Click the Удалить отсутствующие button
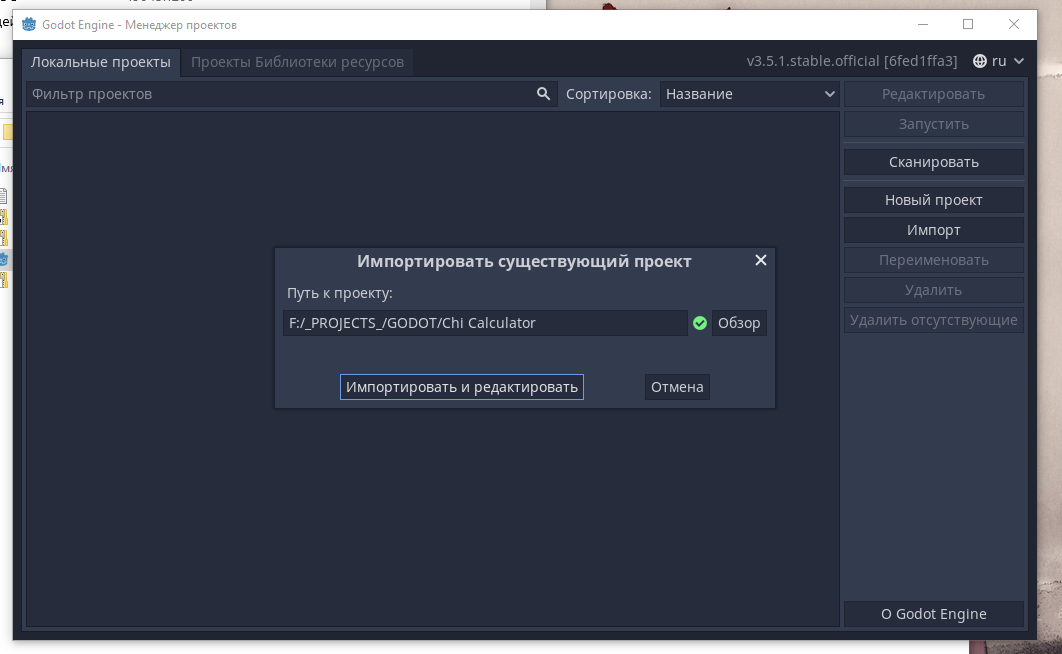Screen dimensions: 1062x654 coord(933,320)
